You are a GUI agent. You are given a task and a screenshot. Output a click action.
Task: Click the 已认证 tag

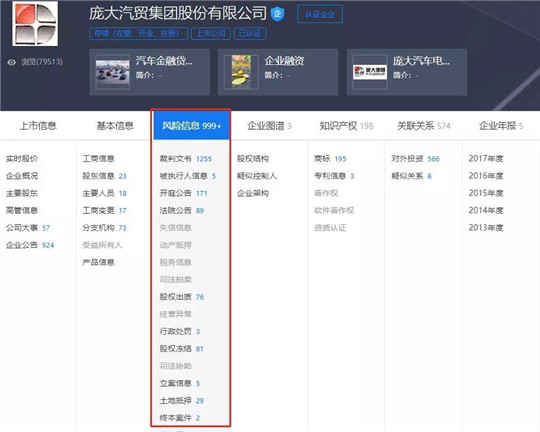click(x=250, y=33)
